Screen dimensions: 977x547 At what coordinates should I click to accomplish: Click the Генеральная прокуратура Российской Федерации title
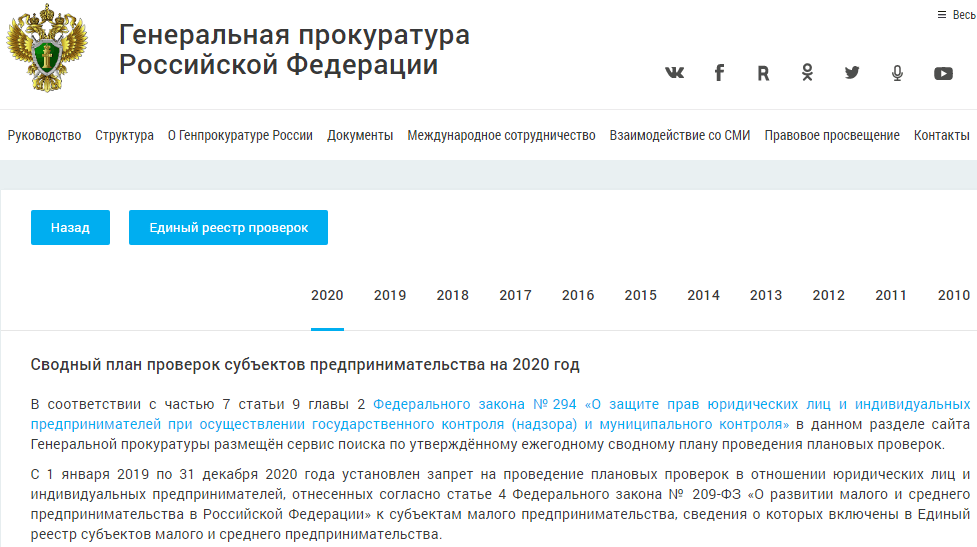(x=294, y=50)
